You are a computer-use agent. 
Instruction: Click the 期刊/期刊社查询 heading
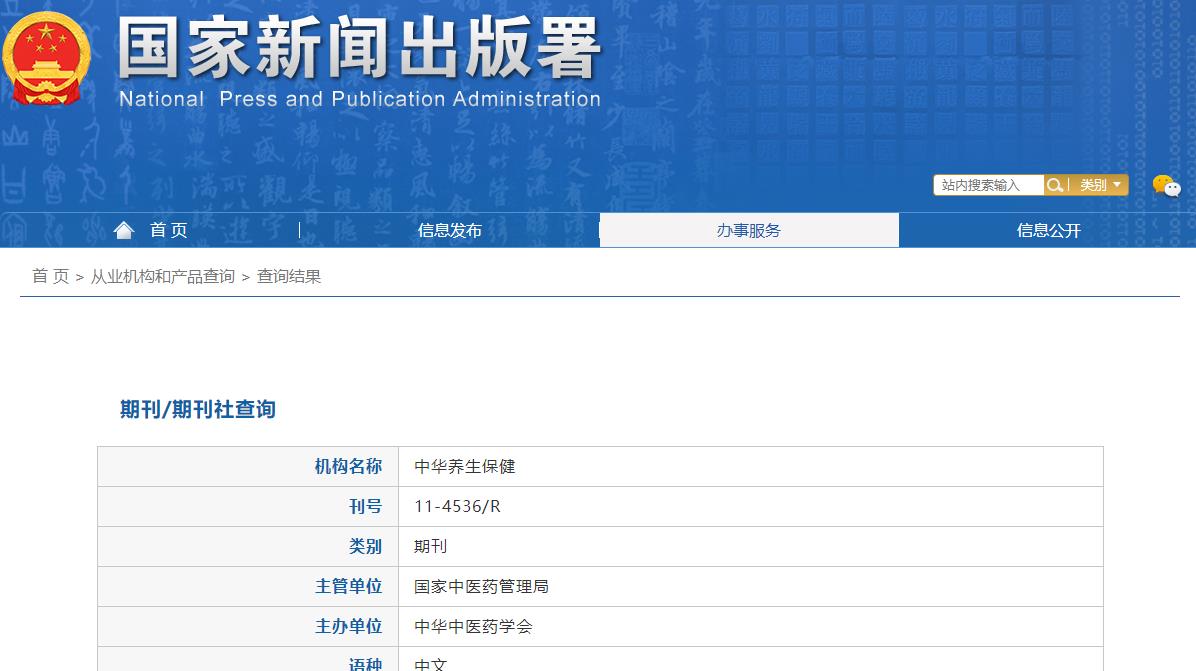pyautogui.click(x=196, y=409)
